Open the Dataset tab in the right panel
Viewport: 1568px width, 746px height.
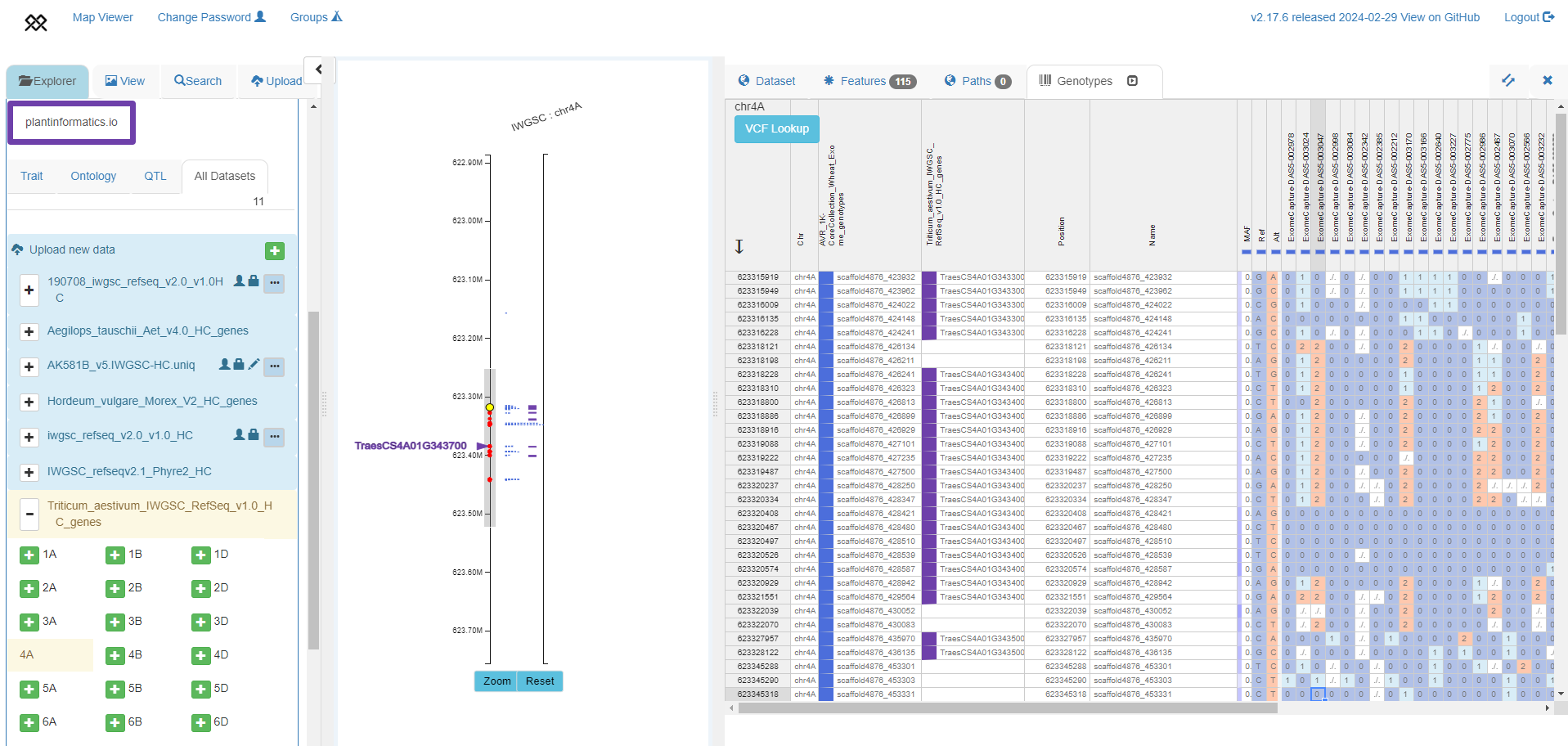766,81
